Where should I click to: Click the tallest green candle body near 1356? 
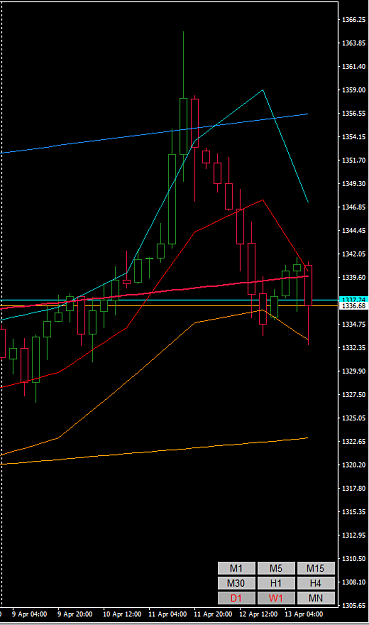pyautogui.click(x=183, y=126)
